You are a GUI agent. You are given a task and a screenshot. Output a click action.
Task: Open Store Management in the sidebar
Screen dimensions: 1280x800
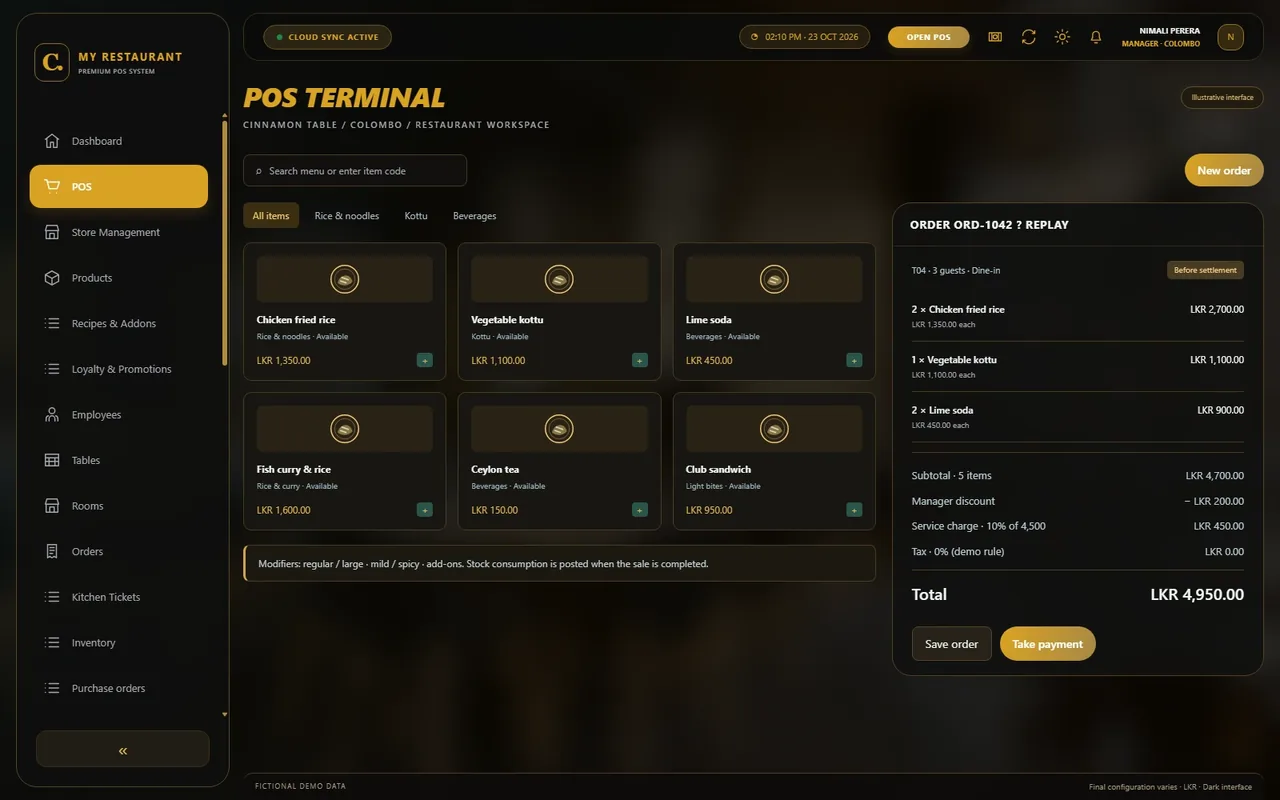click(119, 232)
